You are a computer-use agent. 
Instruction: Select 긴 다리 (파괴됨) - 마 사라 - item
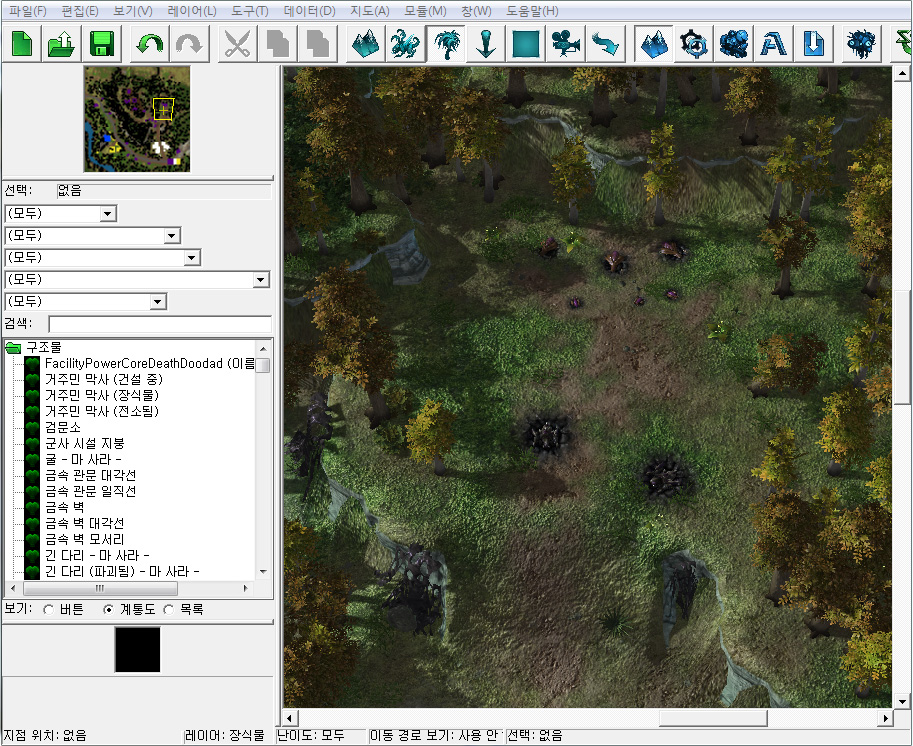point(122,572)
